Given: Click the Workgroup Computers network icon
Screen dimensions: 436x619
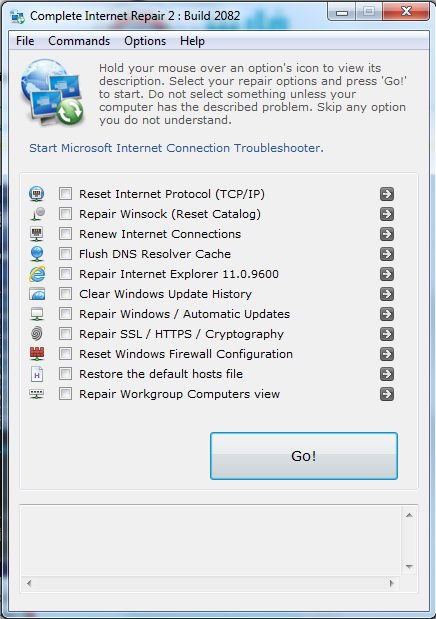Looking at the screenshot, I should click(37, 394).
